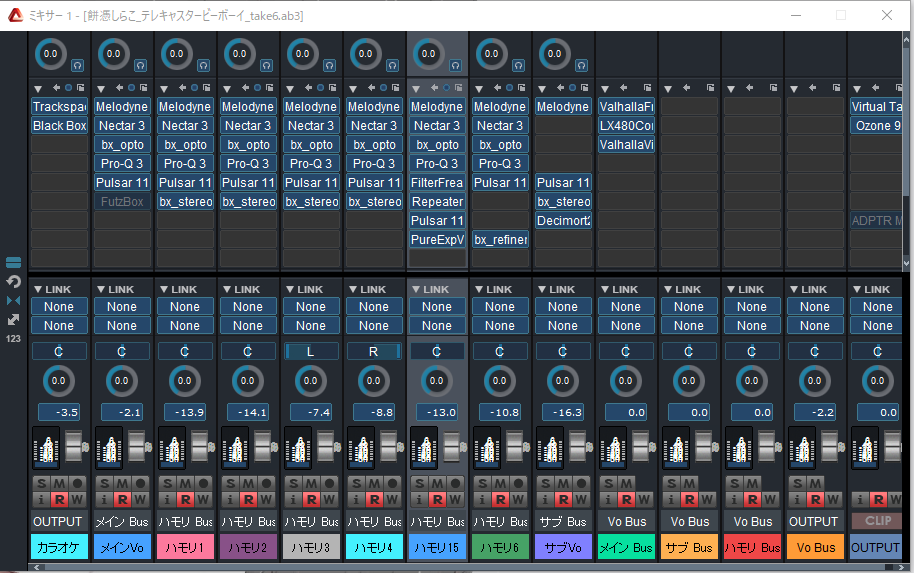Click the narrow-width arrows icon in left sidebar
The height and width of the screenshot is (573, 914).
pyautogui.click(x=13, y=300)
